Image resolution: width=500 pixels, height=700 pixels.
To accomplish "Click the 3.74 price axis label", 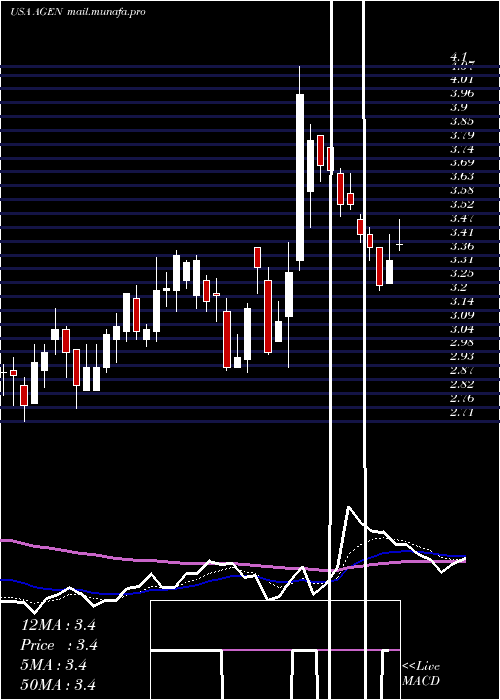I will click(462, 149).
